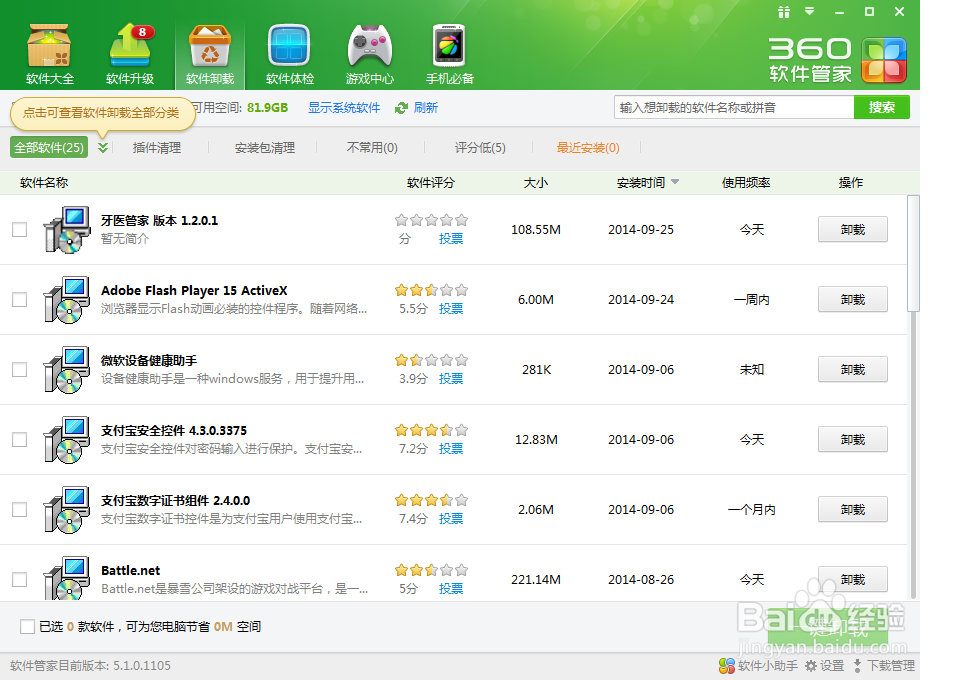Uninstall 支付宝安全控件 via 卸载 button
960x680 pixels.
[852, 439]
